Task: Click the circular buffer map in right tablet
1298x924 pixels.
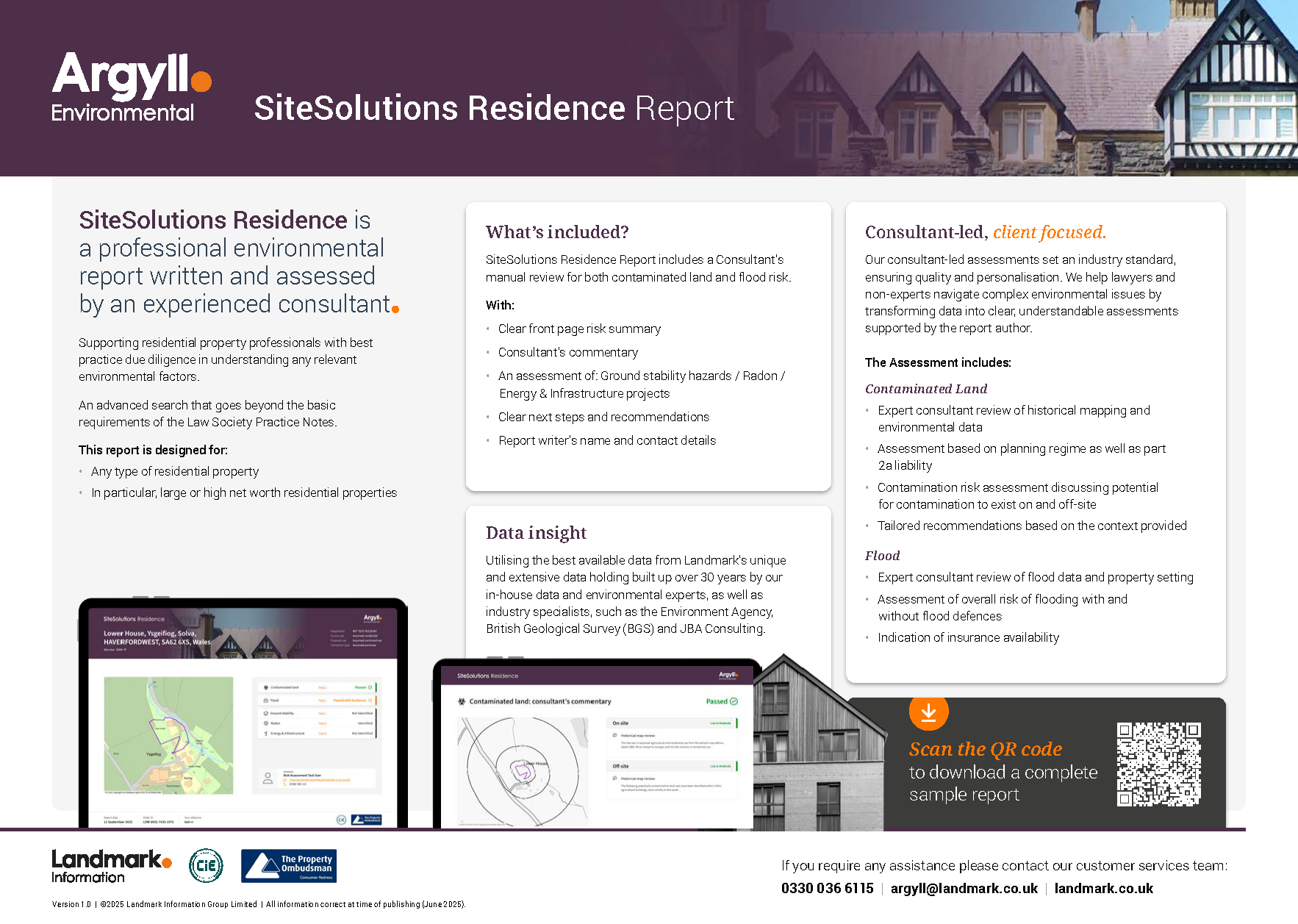Action: tap(523, 772)
